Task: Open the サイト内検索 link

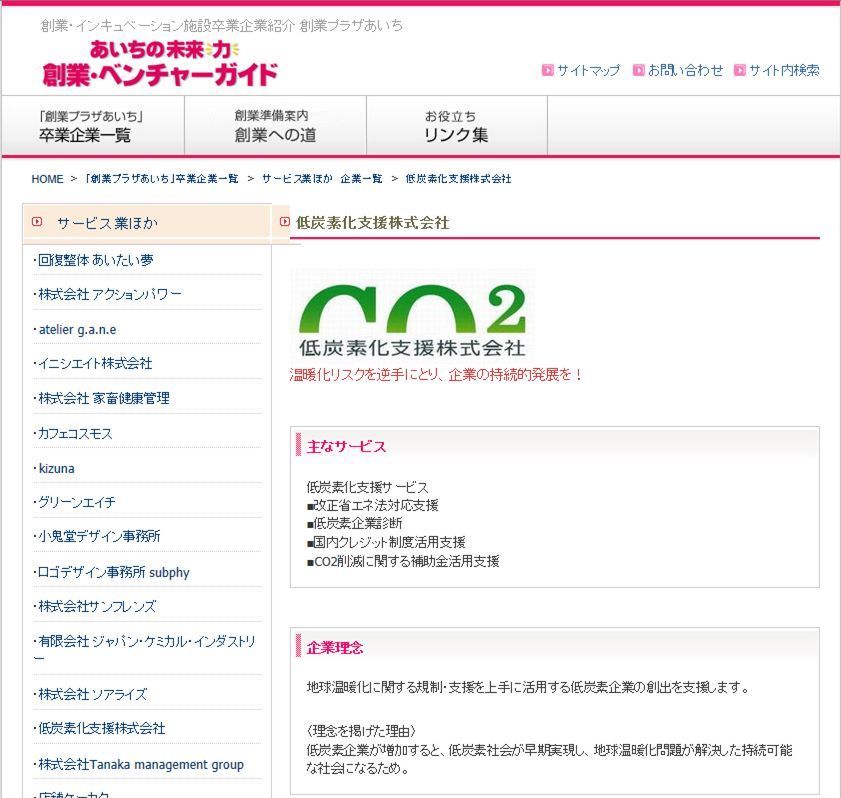Action: 784,70
